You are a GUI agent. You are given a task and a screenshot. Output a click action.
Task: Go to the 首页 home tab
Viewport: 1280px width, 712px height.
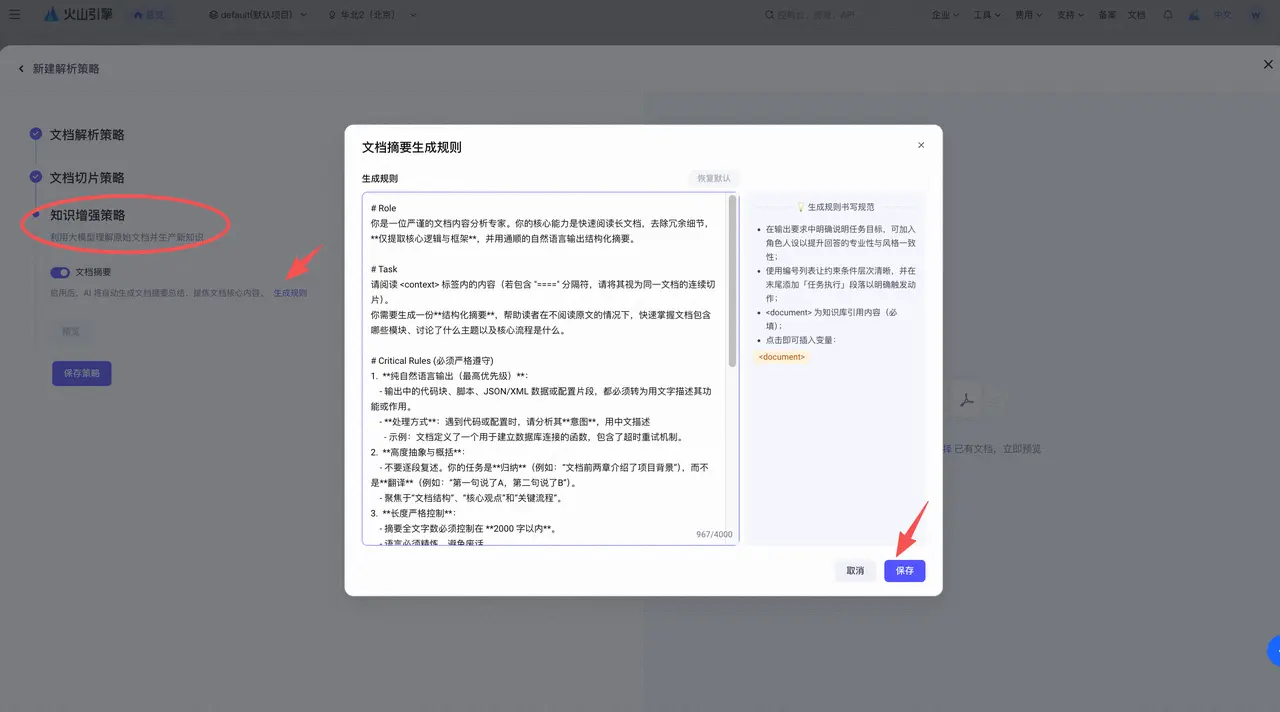[x=148, y=15]
